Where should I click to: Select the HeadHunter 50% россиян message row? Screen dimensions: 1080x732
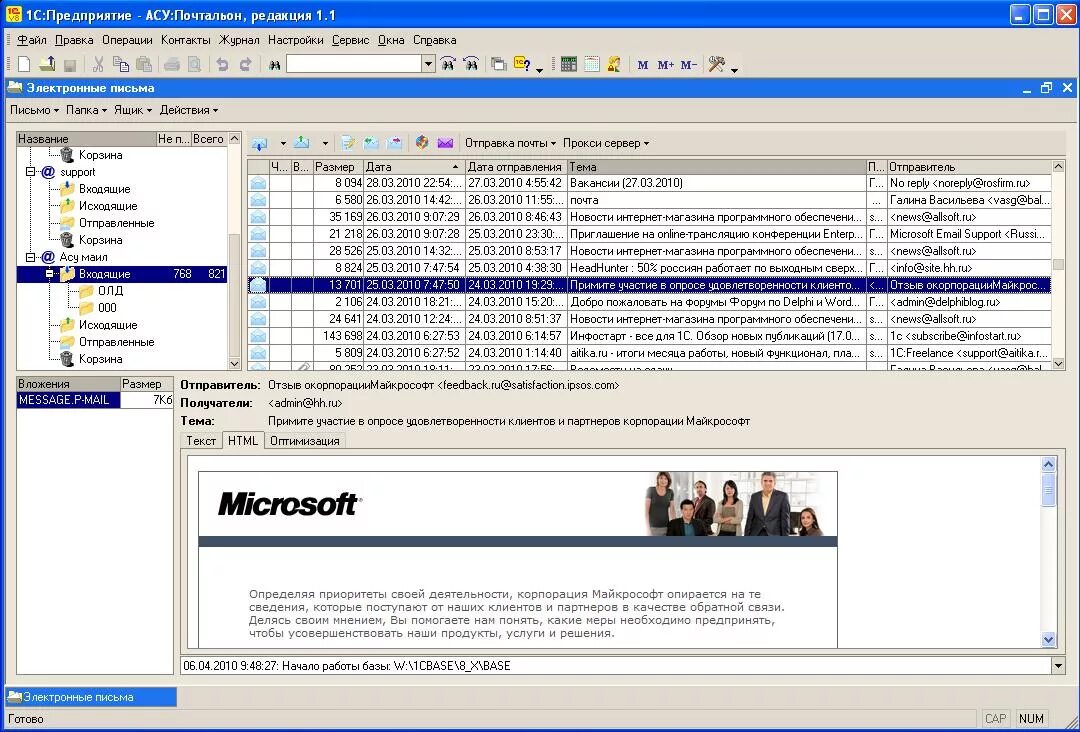click(x=649, y=268)
